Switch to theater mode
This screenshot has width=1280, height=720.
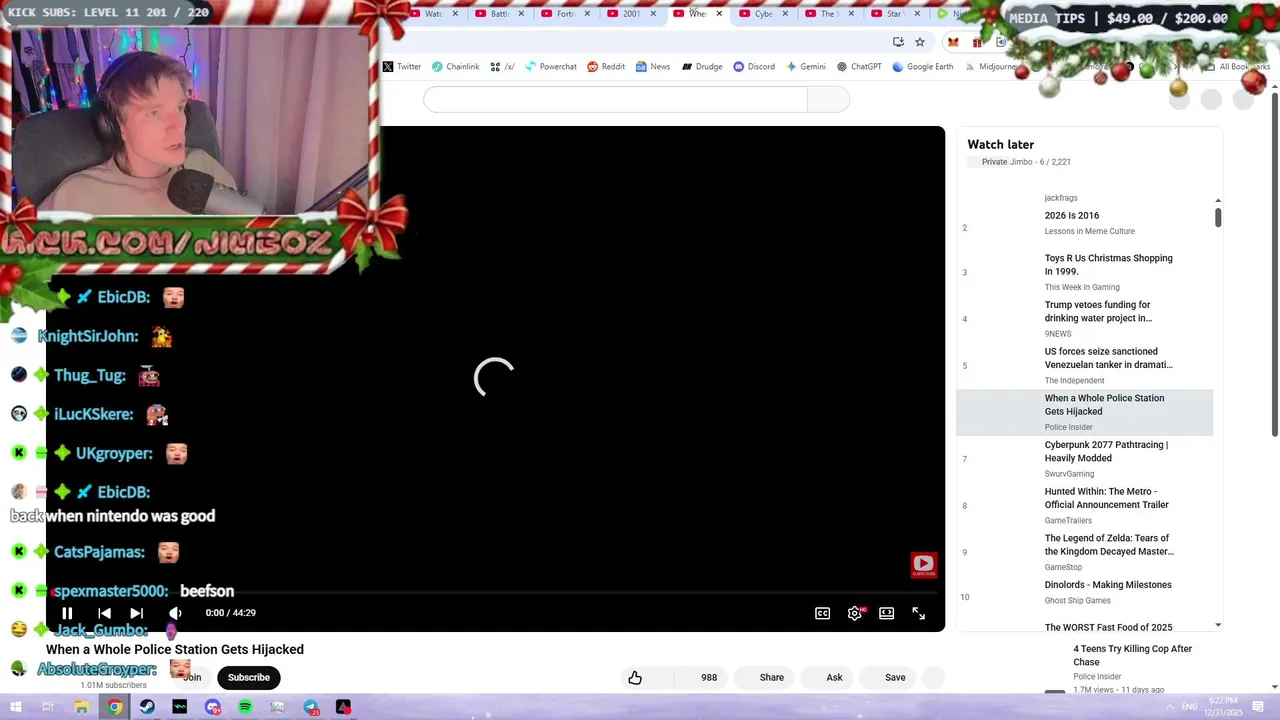(x=886, y=613)
